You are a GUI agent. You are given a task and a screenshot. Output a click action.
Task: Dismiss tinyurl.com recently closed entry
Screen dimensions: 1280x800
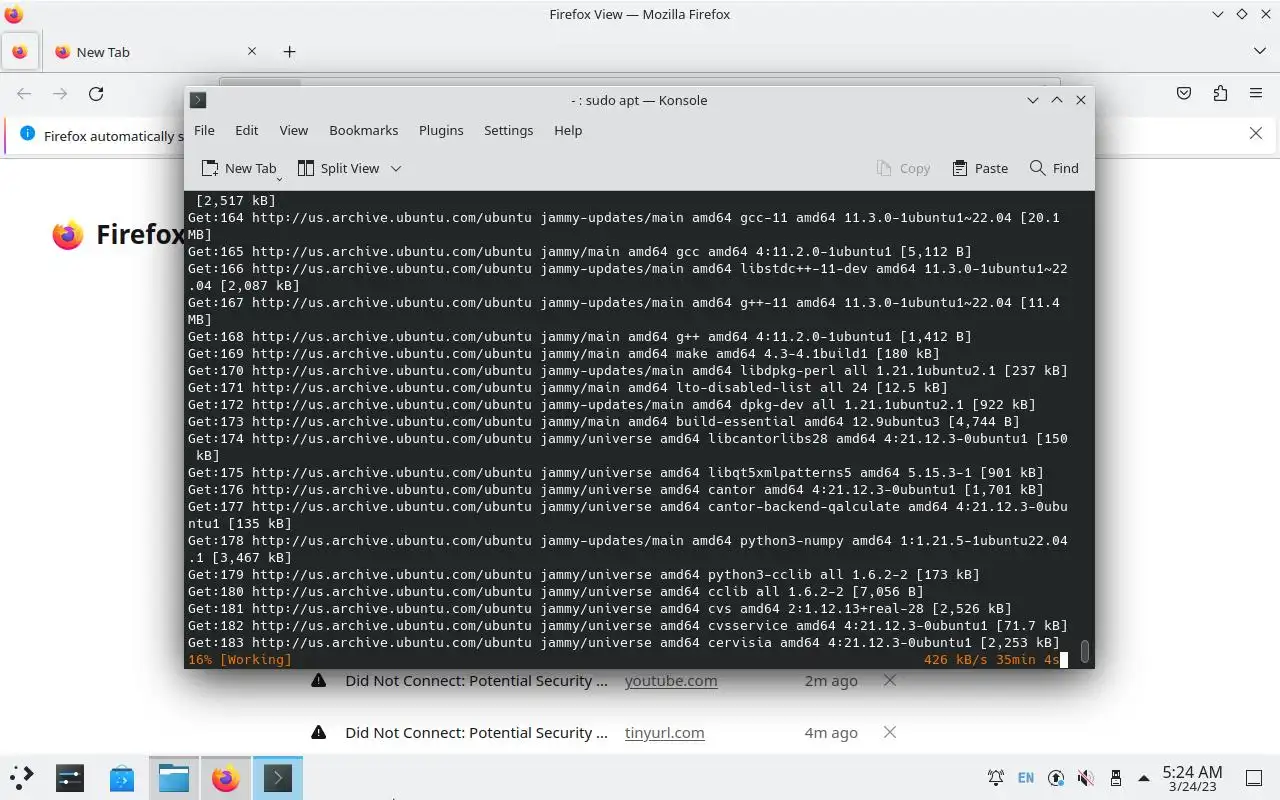coord(890,732)
